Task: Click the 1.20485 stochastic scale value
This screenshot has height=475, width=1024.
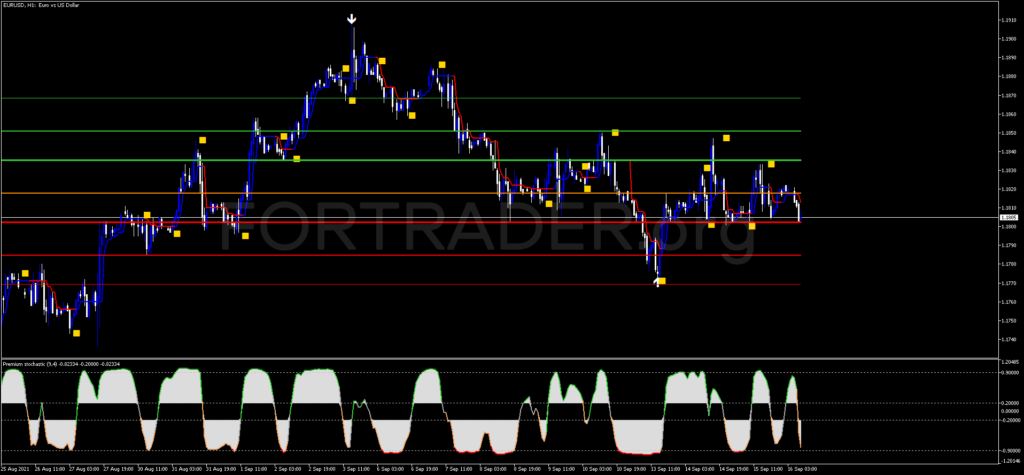Action: (1010, 363)
